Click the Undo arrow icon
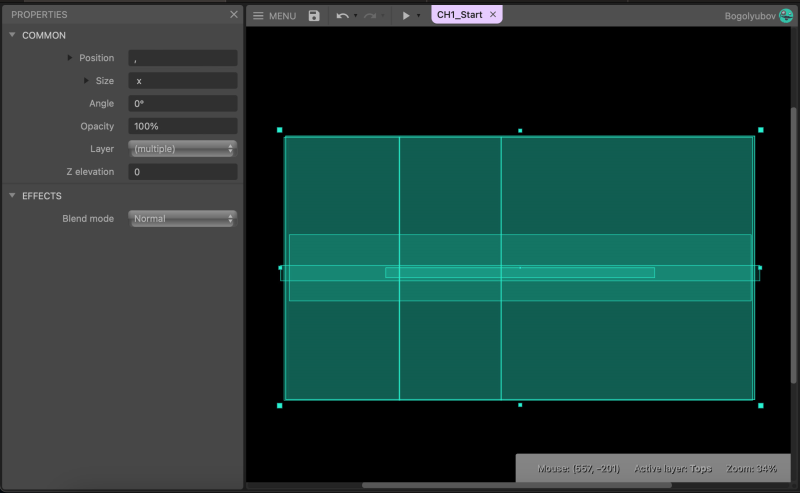Image resolution: width=800 pixels, height=493 pixels. tap(342, 16)
